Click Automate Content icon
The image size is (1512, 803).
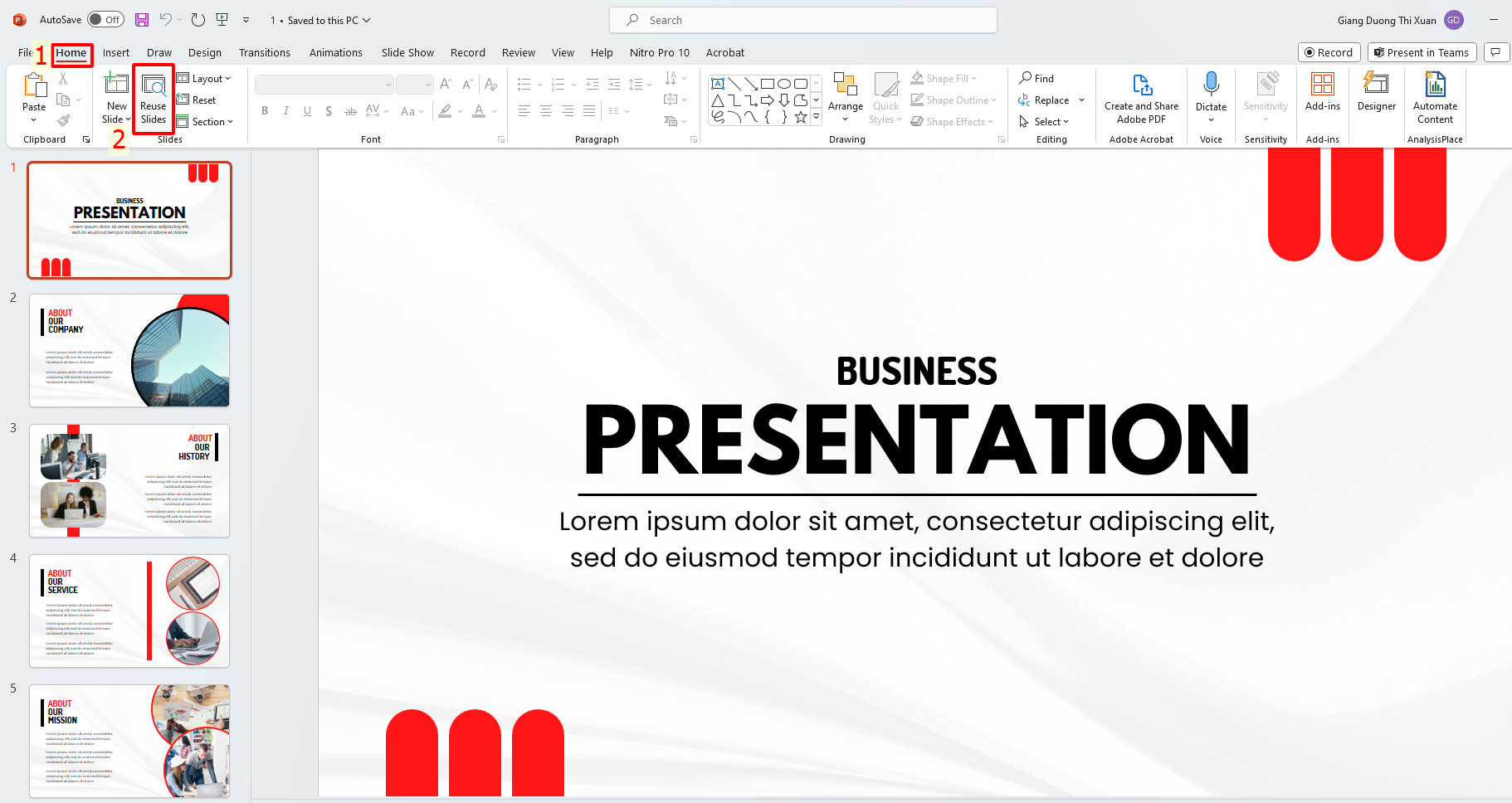coord(1435,85)
